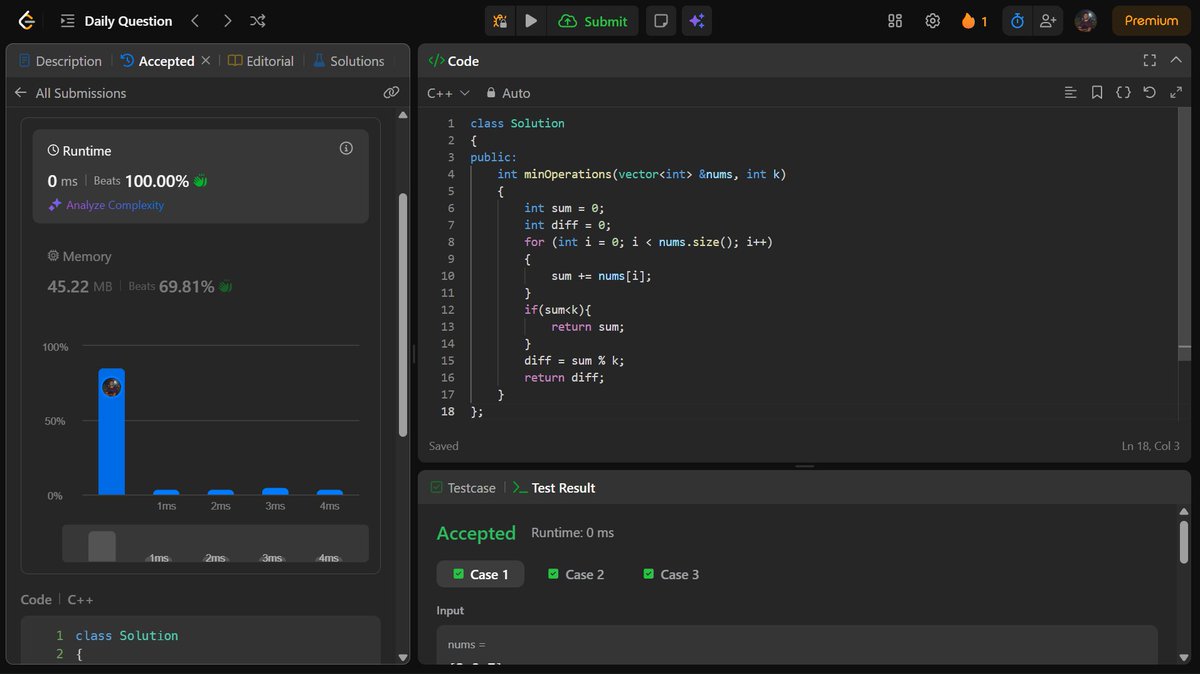Select the Accepted tab
The width and height of the screenshot is (1200, 674).
point(157,61)
